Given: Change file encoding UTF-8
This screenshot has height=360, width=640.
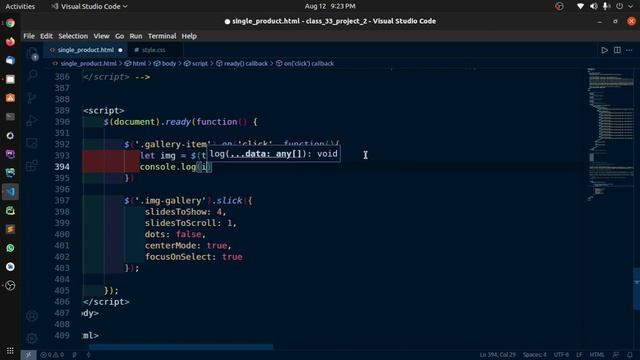Looking at the screenshot, I should point(561,355).
